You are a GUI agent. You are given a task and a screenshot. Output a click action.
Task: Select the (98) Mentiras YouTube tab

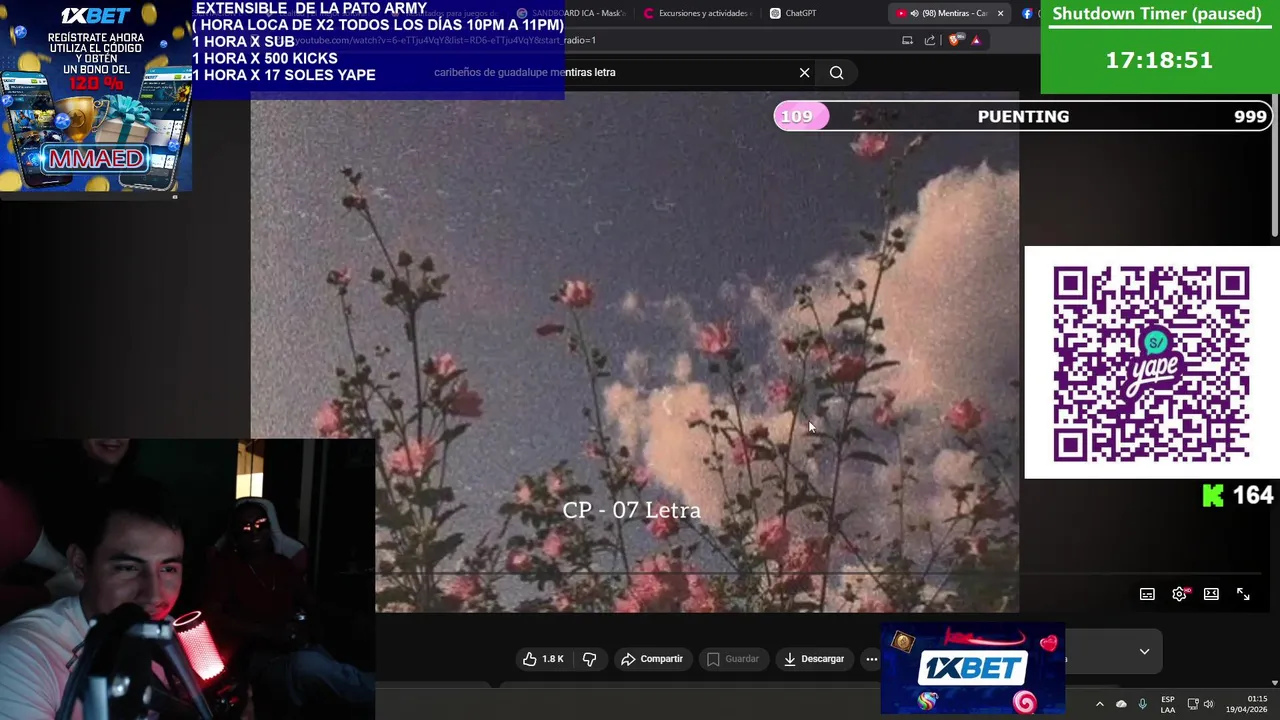point(950,13)
